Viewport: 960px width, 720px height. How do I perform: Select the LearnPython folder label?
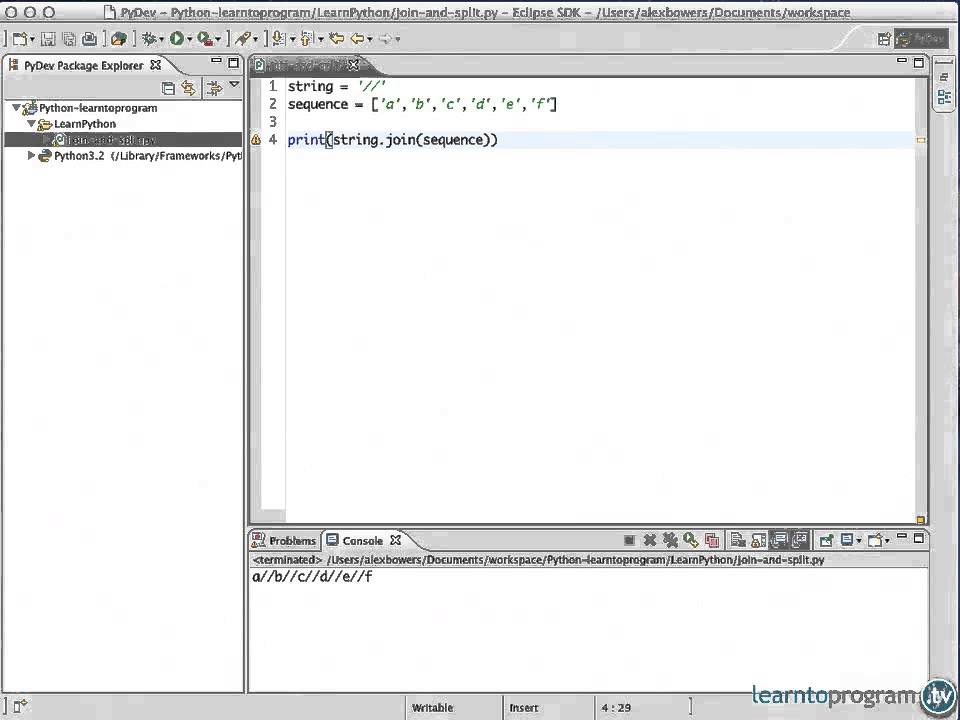coord(84,124)
